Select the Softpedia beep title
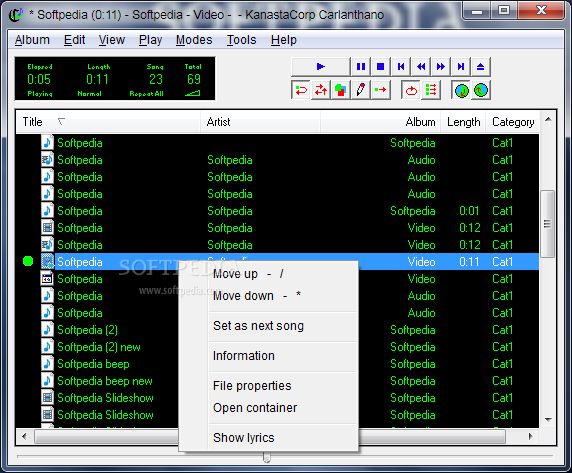This screenshot has height=473, width=572. coord(93,364)
